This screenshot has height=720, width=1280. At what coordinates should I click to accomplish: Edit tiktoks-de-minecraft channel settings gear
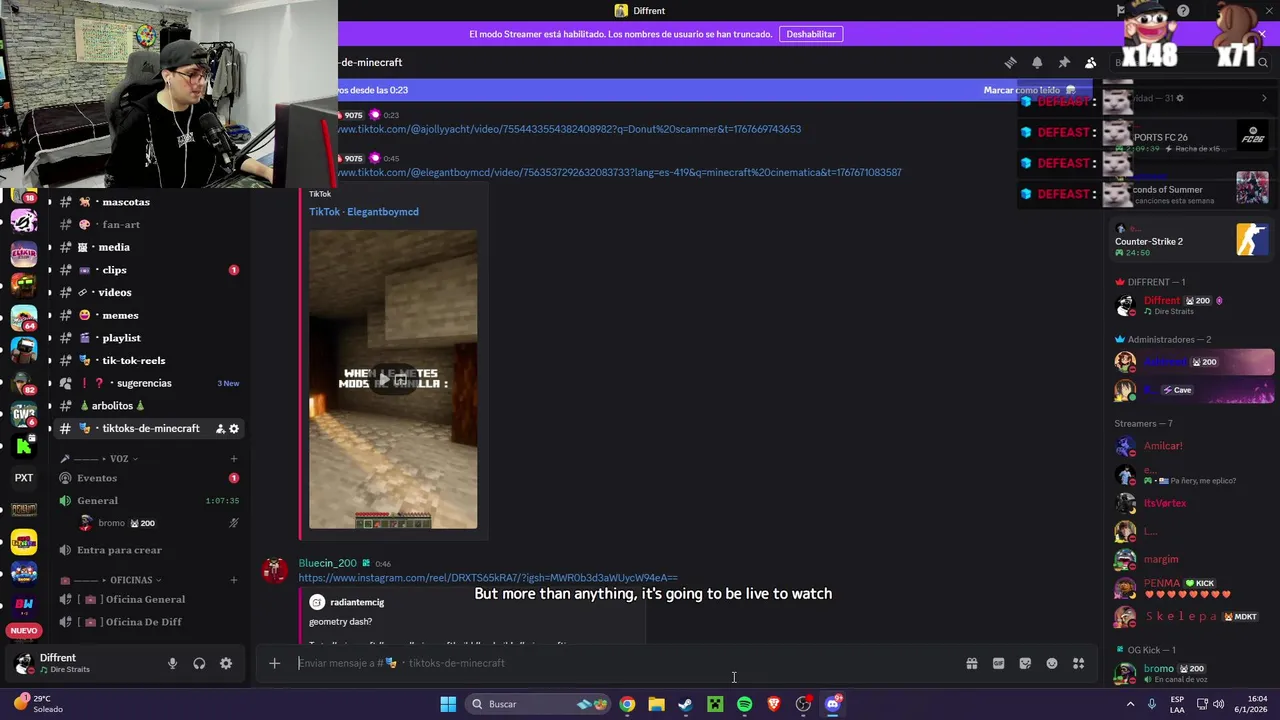coord(234,429)
